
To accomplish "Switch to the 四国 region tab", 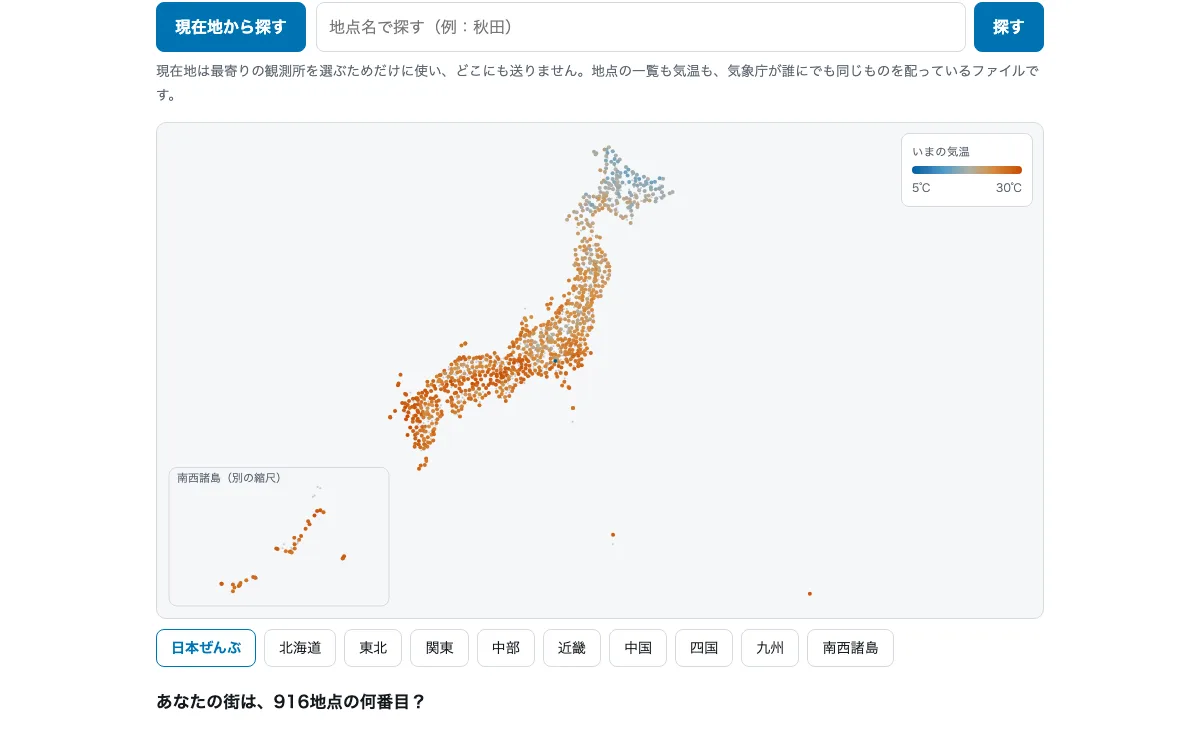I will (704, 648).
